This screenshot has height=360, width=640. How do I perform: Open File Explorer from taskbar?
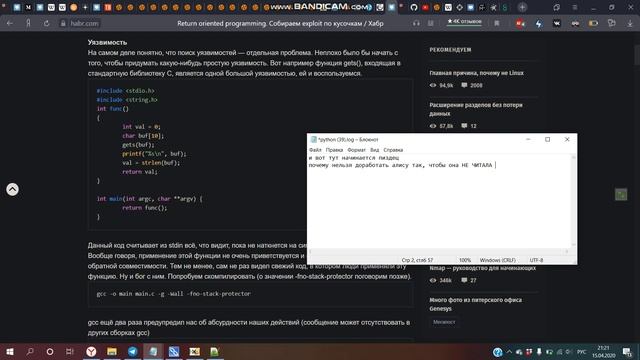112,351
